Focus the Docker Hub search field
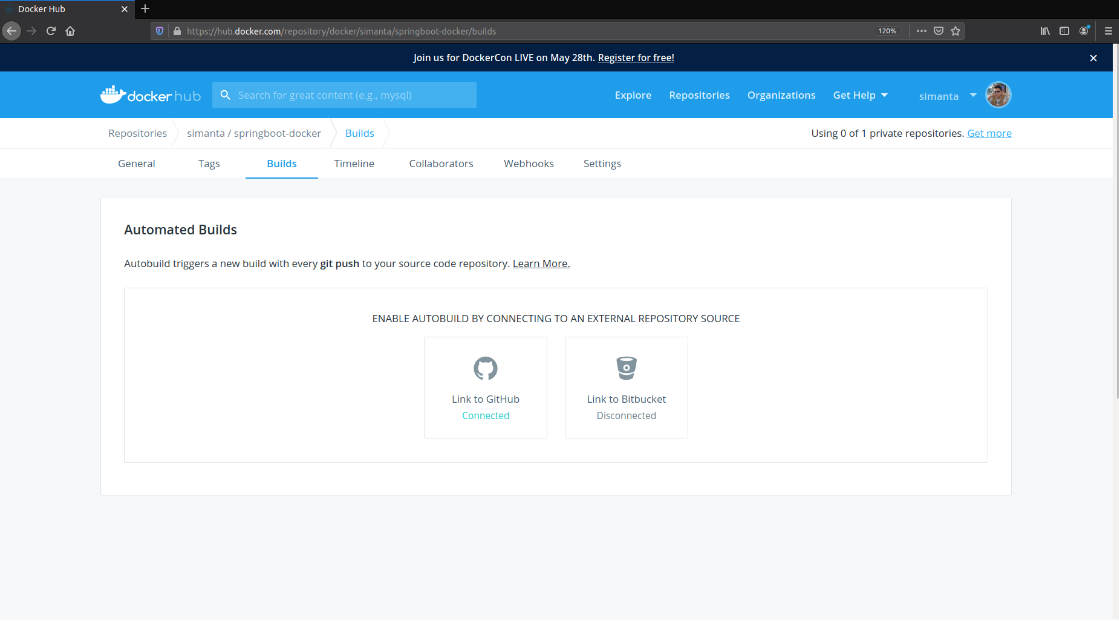 click(x=344, y=95)
